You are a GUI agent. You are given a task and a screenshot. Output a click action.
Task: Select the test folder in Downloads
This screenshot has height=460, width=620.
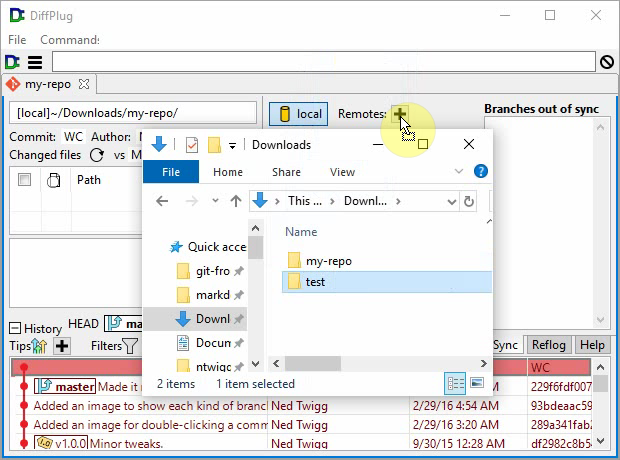pyautogui.click(x=315, y=282)
